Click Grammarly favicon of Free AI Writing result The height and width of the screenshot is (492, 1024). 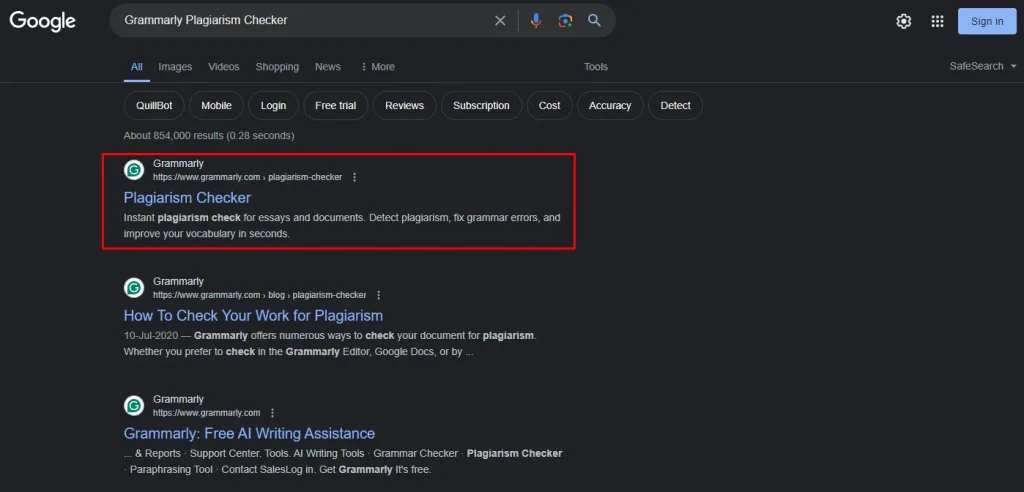[x=134, y=406]
